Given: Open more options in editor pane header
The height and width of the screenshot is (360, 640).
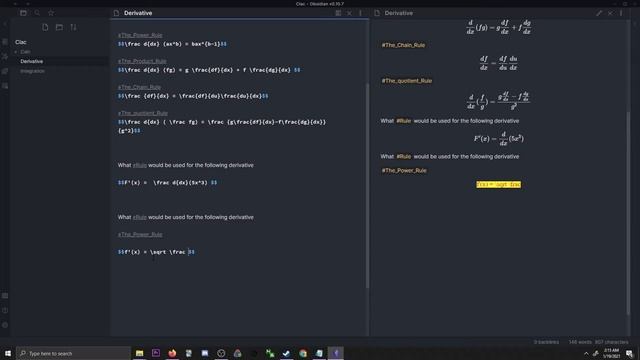Looking at the screenshot, I should [x=360, y=13].
